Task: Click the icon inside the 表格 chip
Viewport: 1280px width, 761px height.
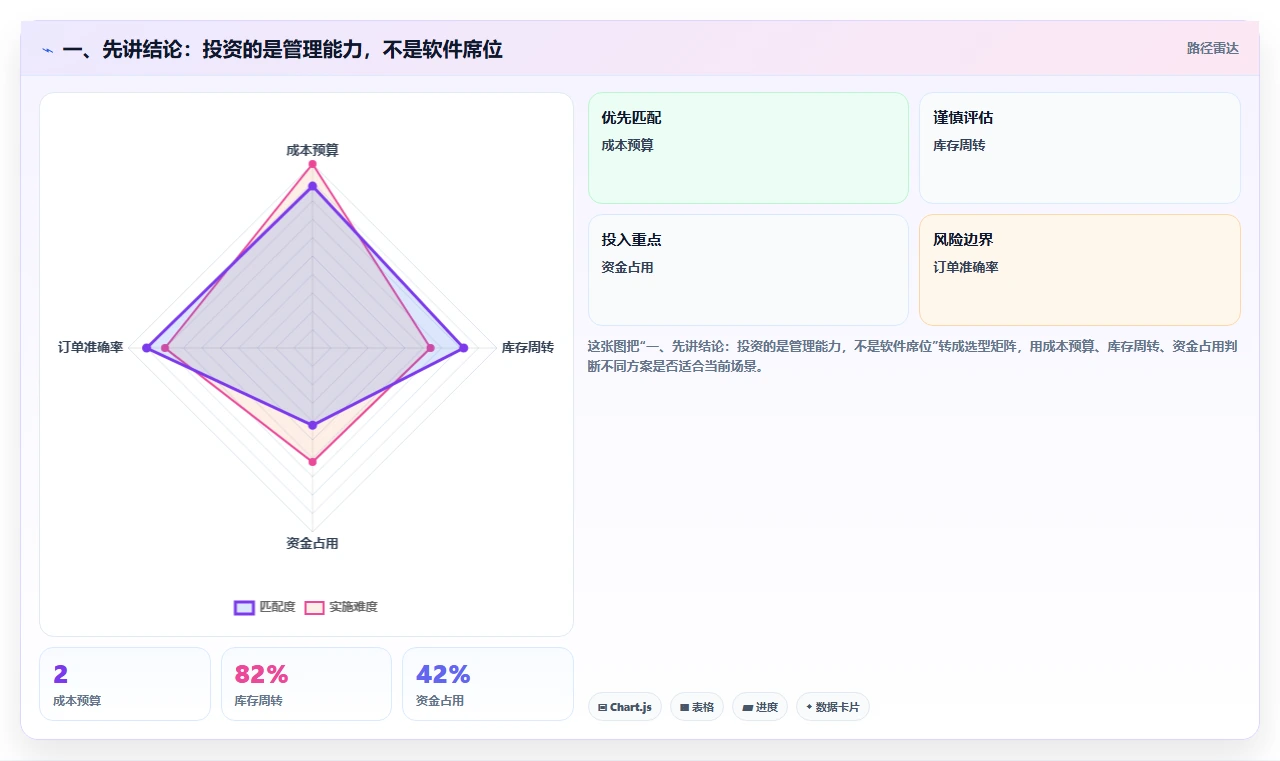Action: pos(684,707)
